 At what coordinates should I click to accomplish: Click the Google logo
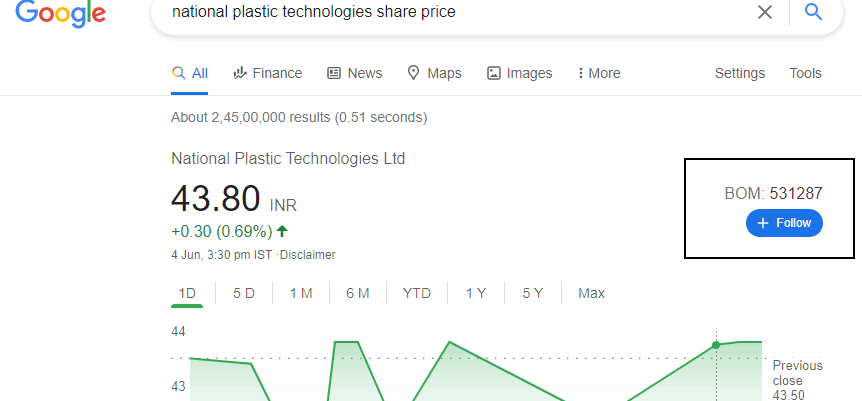pyautogui.click(x=60, y=12)
